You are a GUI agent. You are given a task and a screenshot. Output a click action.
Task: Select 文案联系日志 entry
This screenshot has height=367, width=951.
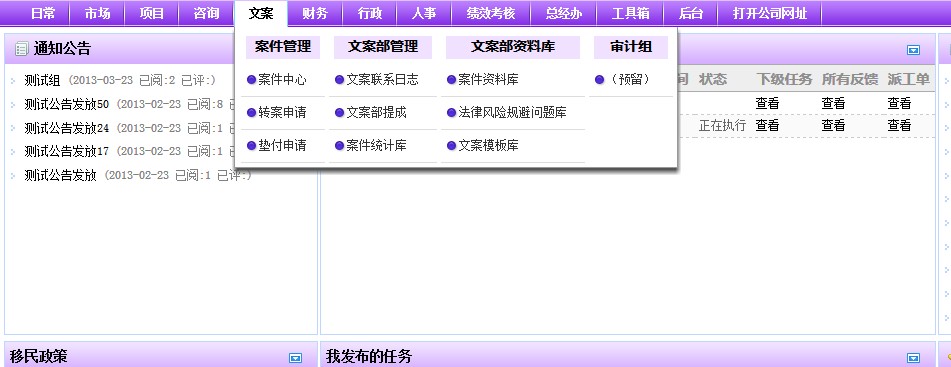tap(382, 79)
